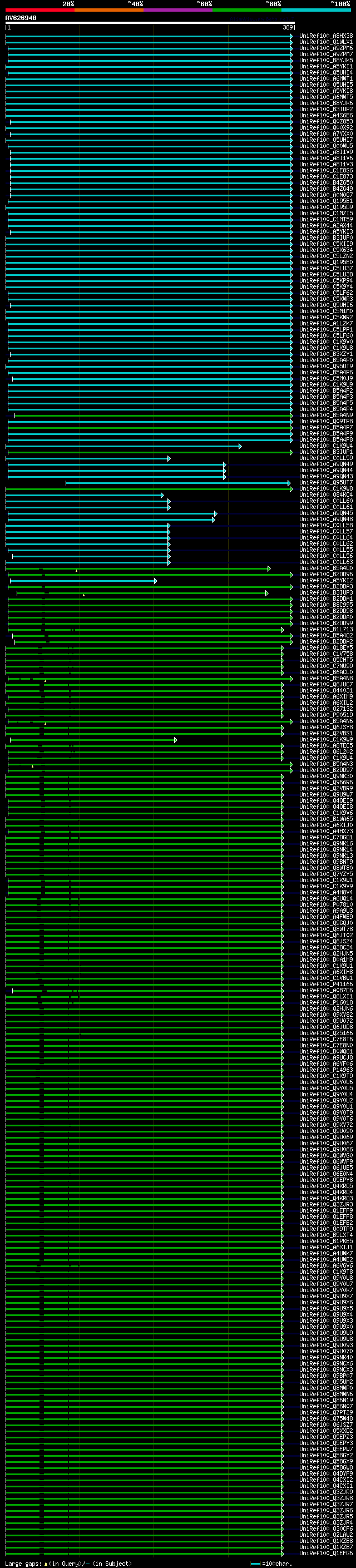Image resolution: width=356 pixels, height=1568 pixels.
Task: Click the purple ~60% identity legend segment
Action: coord(177,10)
